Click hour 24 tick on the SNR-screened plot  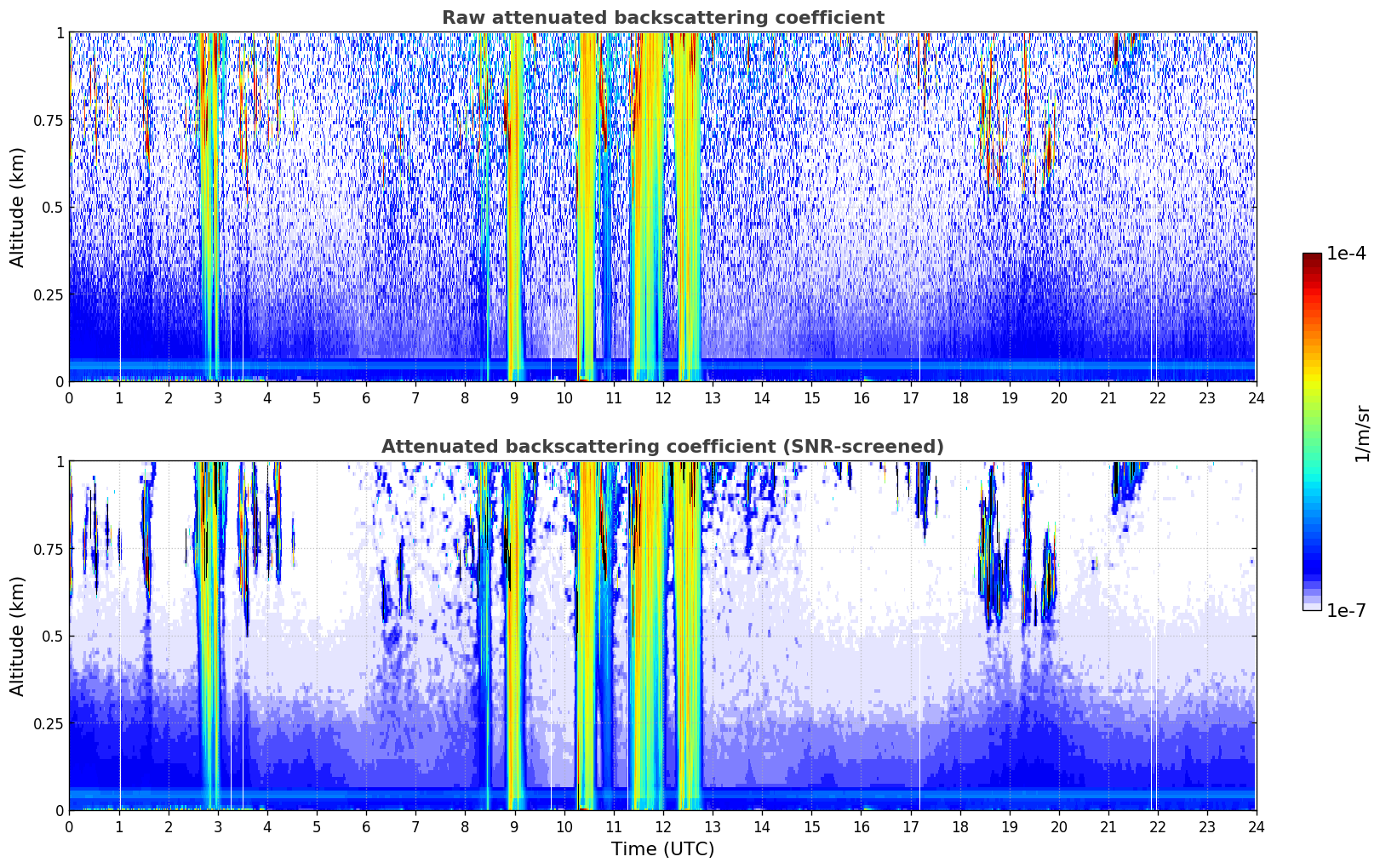click(x=1257, y=826)
